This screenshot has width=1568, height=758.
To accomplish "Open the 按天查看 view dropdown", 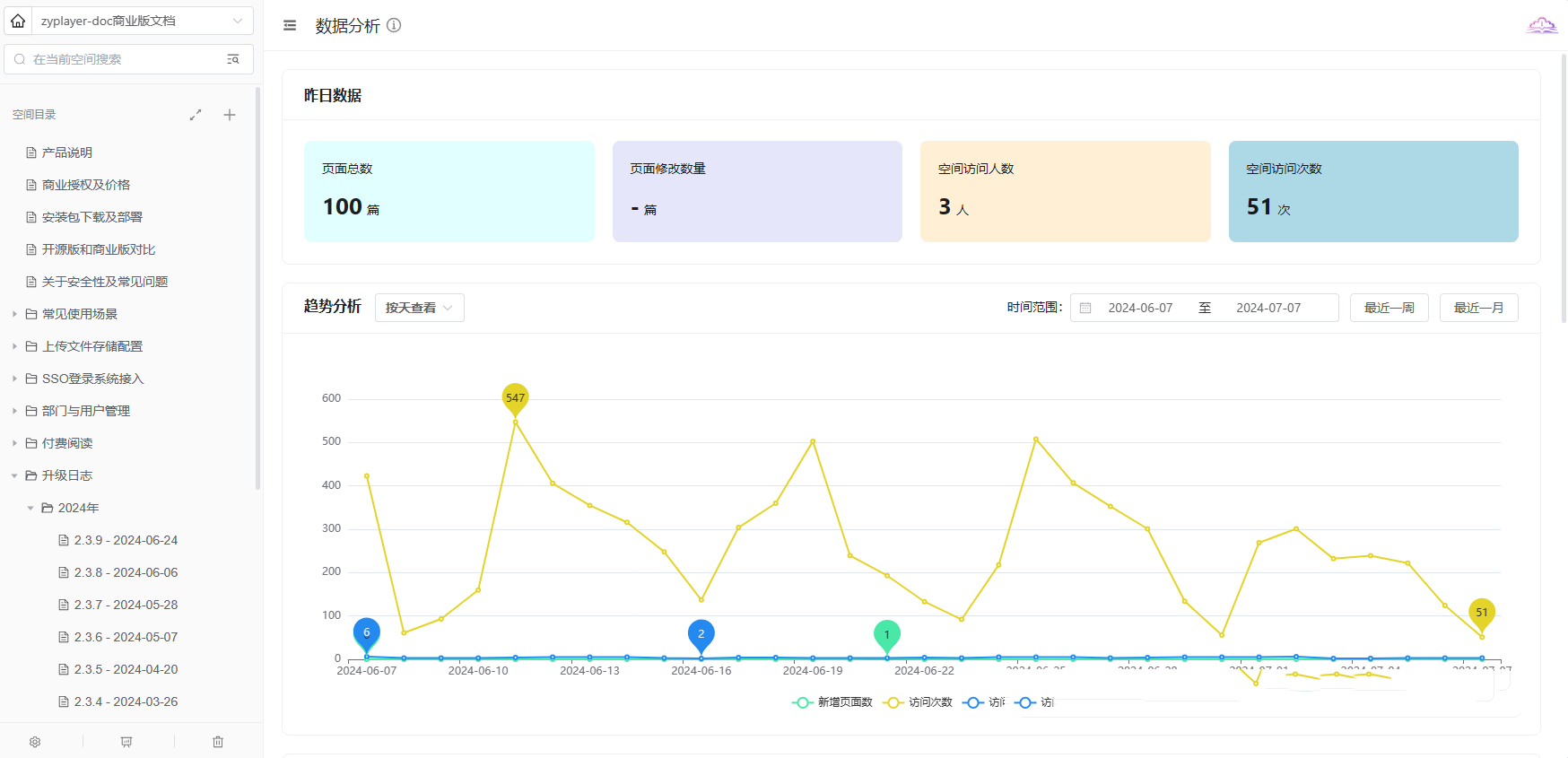I will 419,308.
